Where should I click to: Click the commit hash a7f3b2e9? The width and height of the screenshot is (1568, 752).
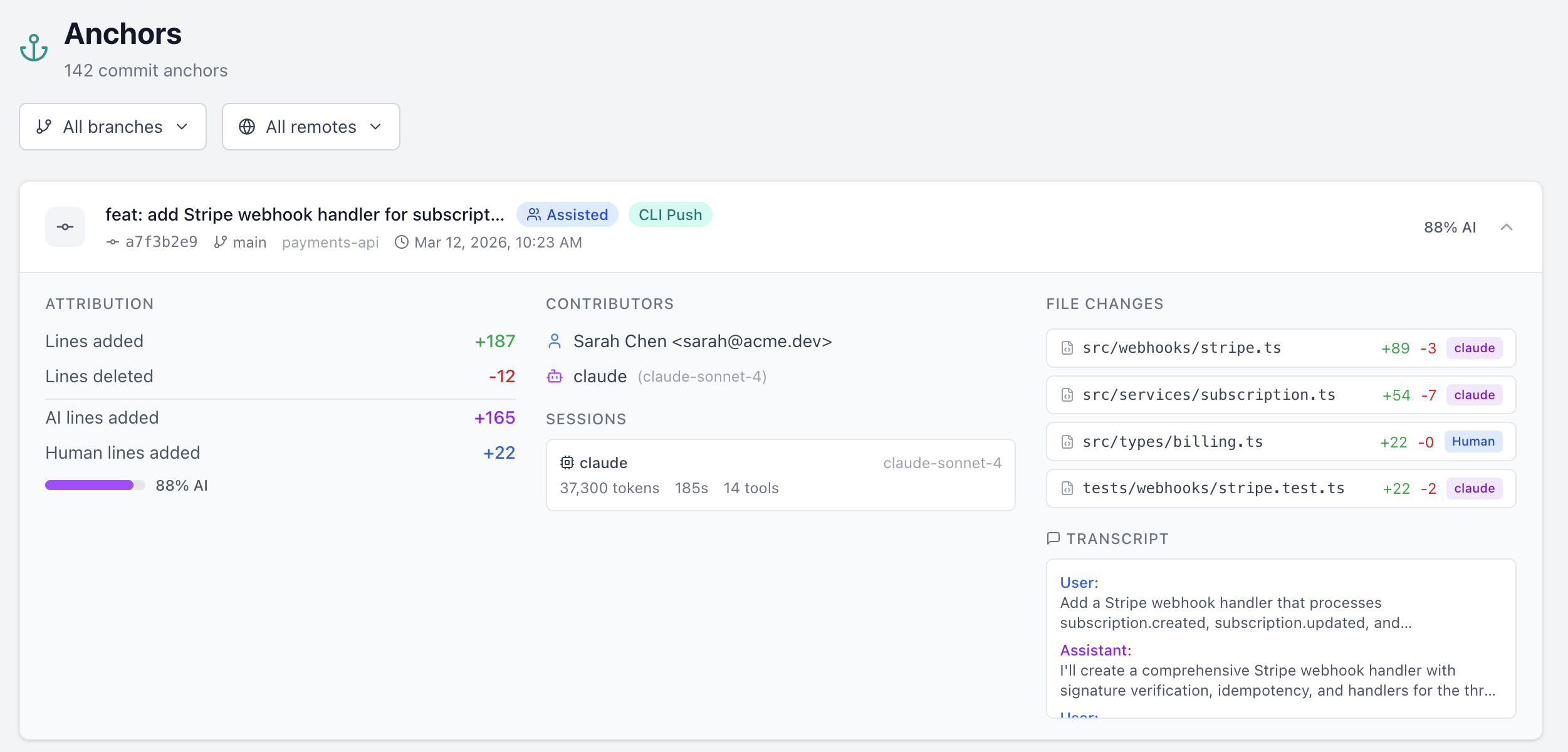[x=161, y=242]
